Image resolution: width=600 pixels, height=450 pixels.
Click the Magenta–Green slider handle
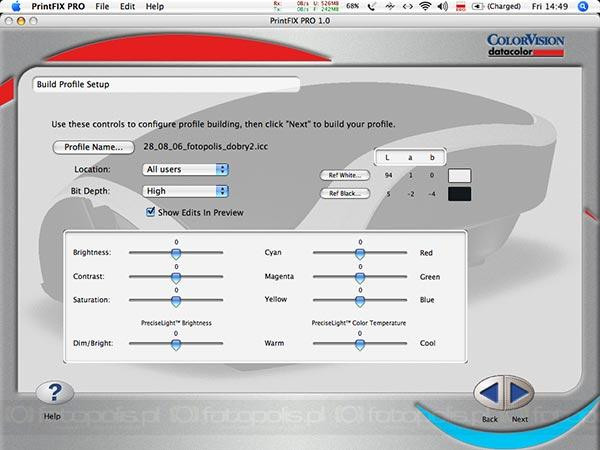point(360,277)
